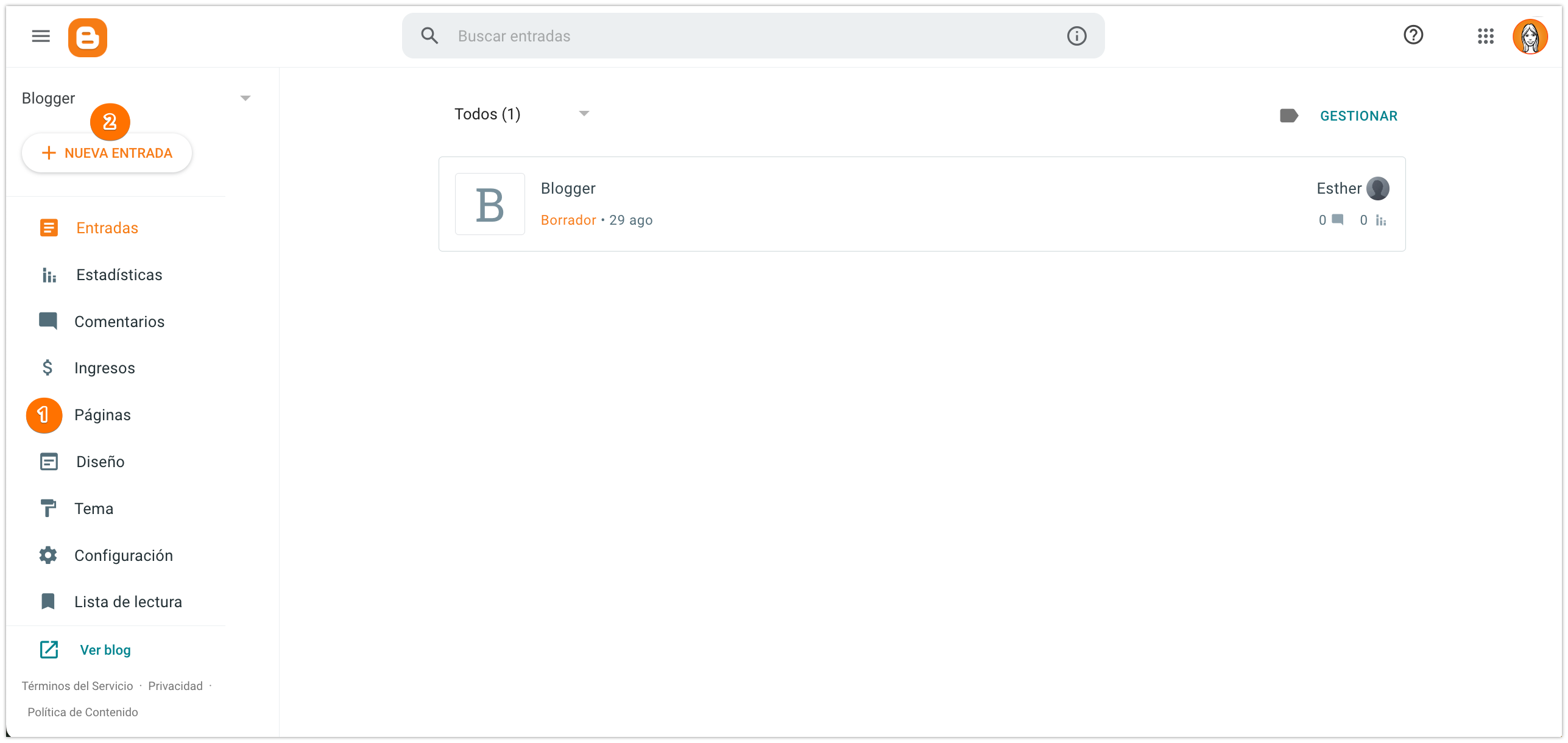Open the Google apps grid
1568x743 pixels.
(1485, 37)
